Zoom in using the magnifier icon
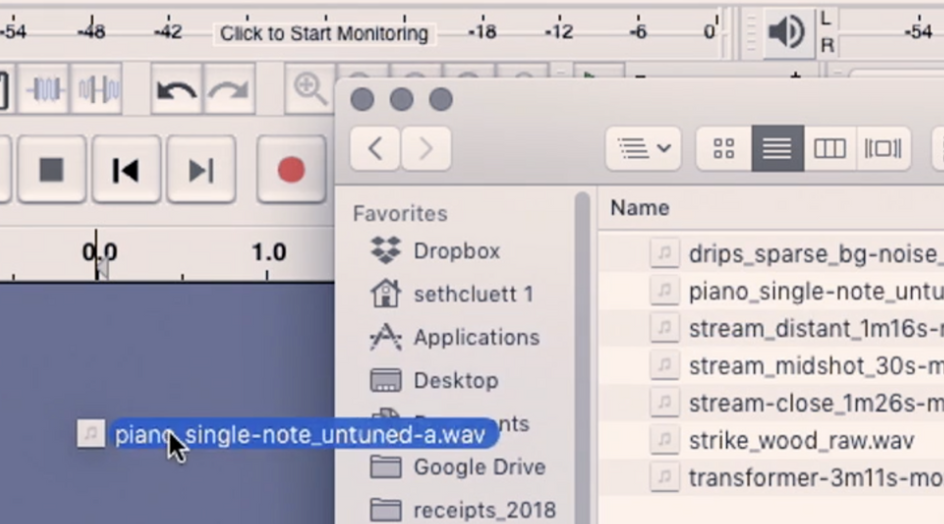The height and width of the screenshot is (524, 944). click(x=309, y=90)
